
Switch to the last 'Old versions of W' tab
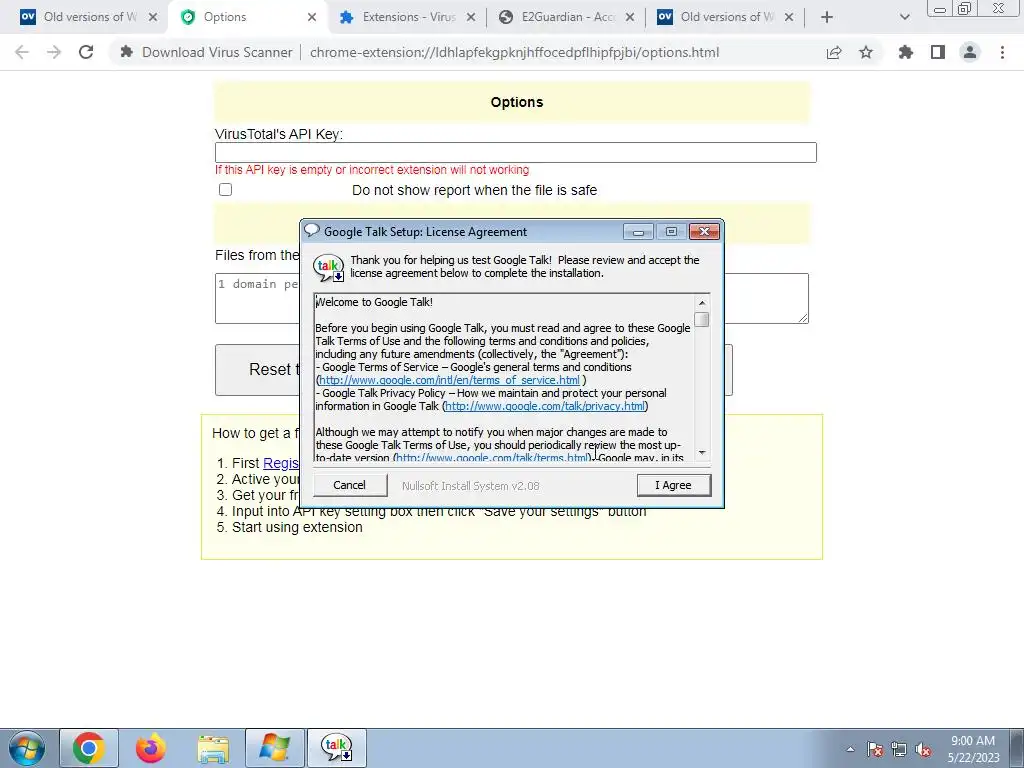pos(726,17)
